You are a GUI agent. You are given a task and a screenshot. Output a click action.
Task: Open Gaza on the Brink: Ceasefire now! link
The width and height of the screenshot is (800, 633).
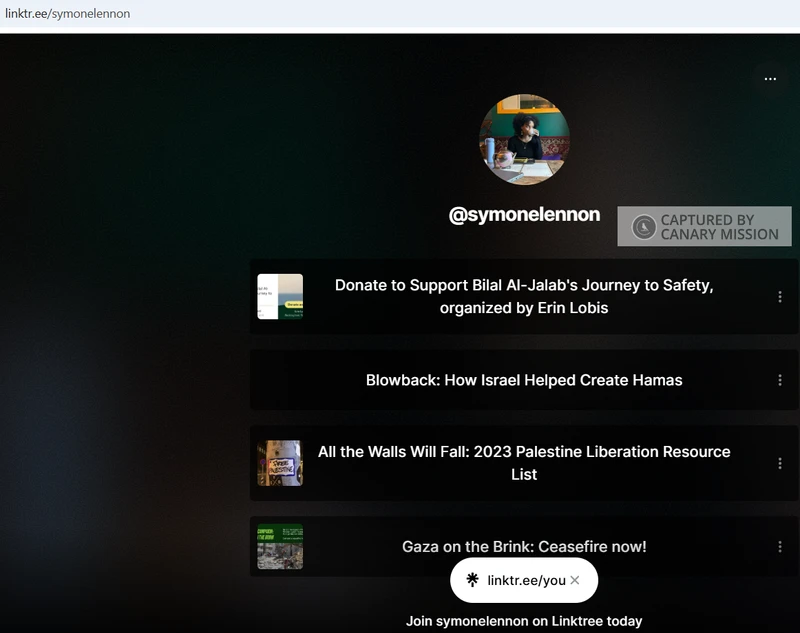click(x=524, y=546)
